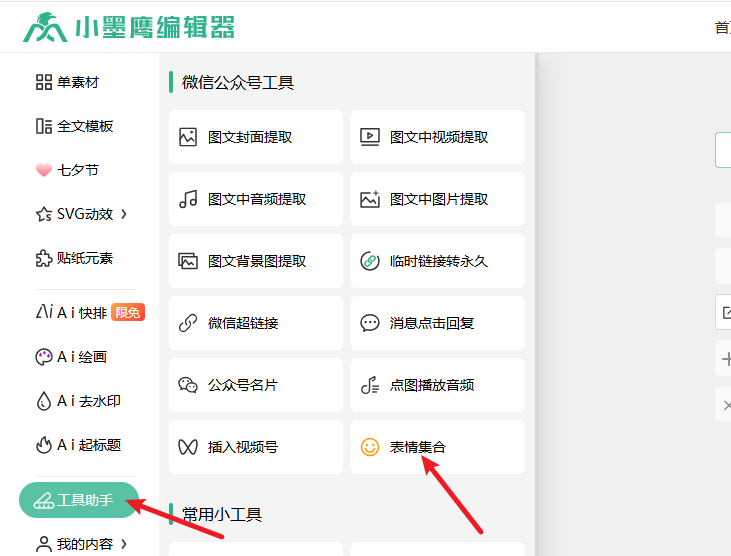The width and height of the screenshot is (731, 556).
Task: Open the 七夕节 heart section
Action: pyautogui.click(x=68, y=170)
